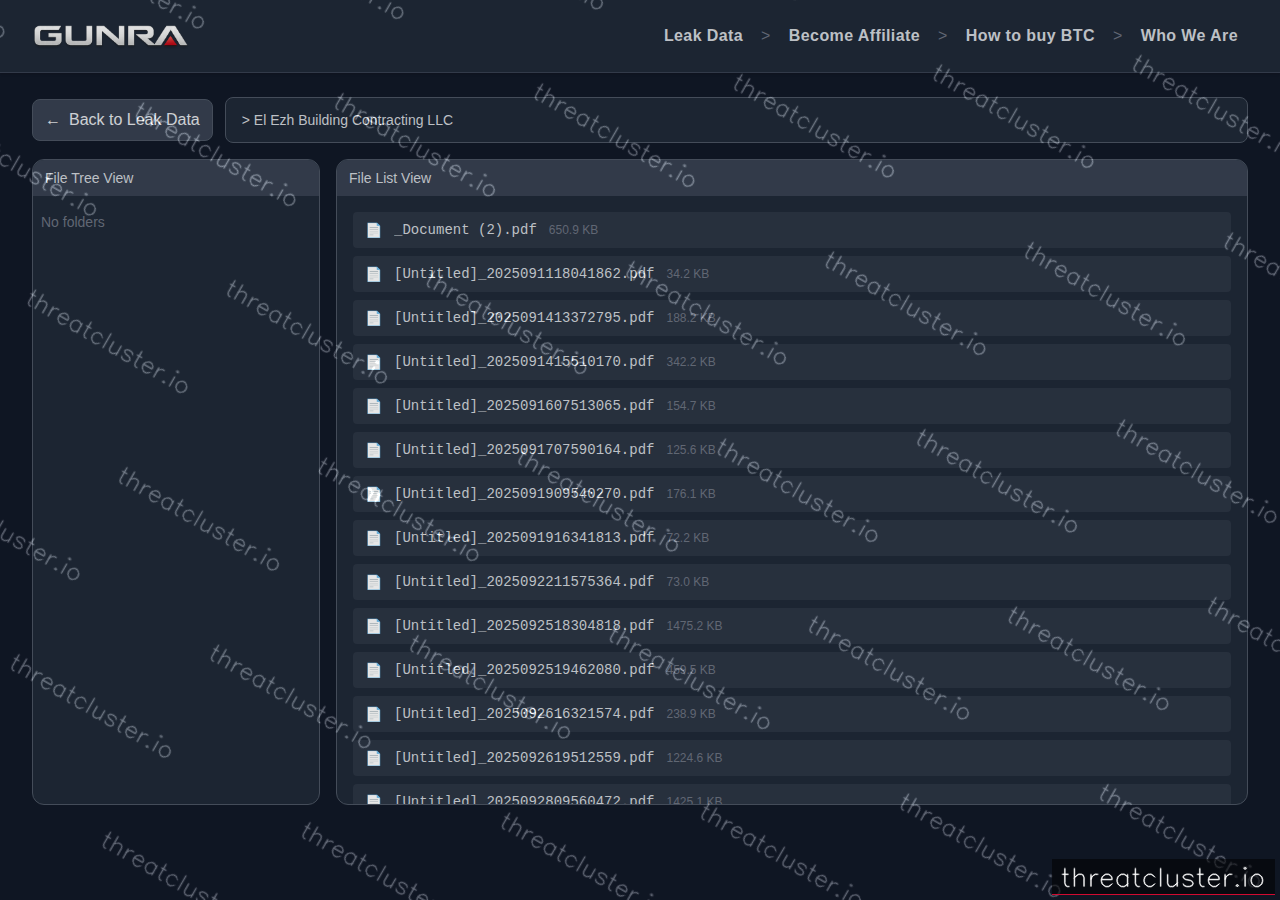Open file [Untitled]_2025092518304818.pdf
This screenshot has height=900, width=1280.
pos(792,626)
